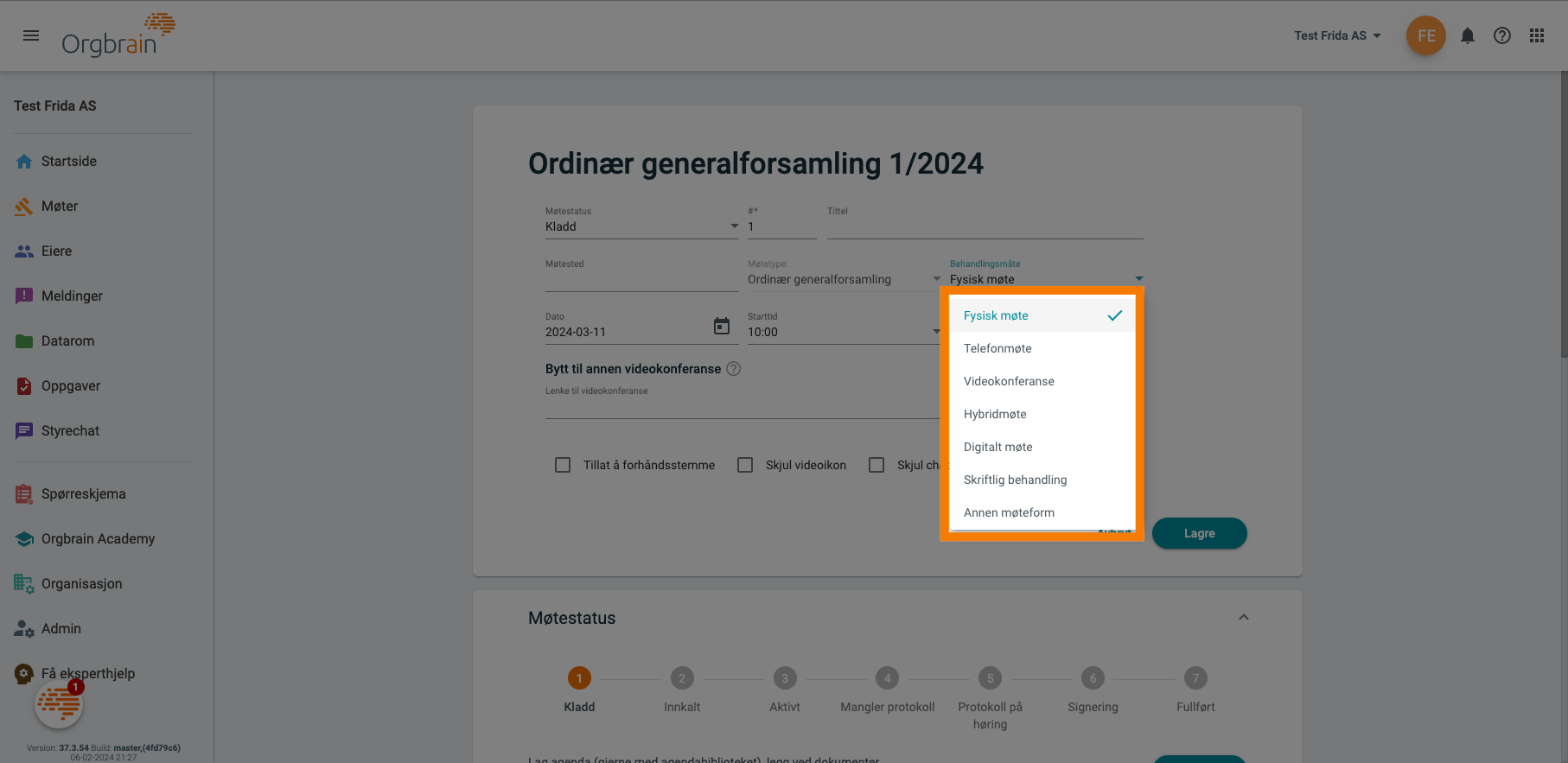This screenshot has width=1568, height=763.
Task: Open the Test Frida AS organization dropdown
Action: tap(1337, 35)
